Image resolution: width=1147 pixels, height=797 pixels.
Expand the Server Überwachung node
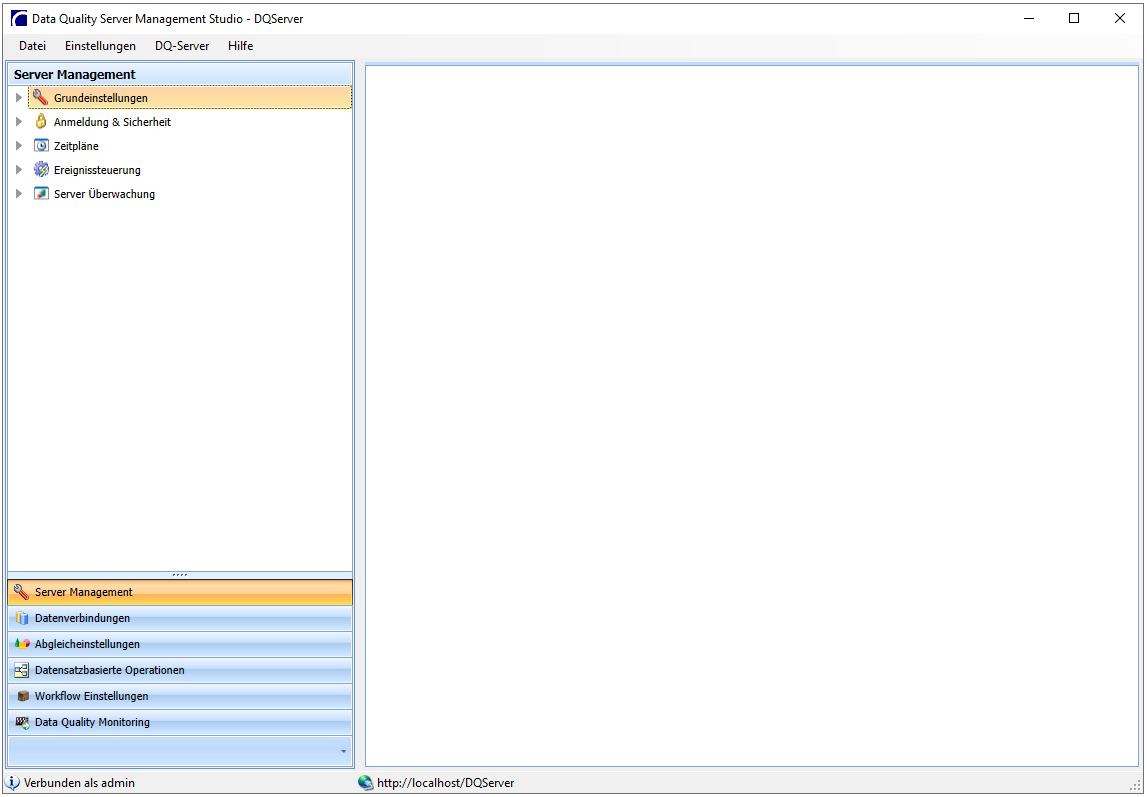pos(19,194)
